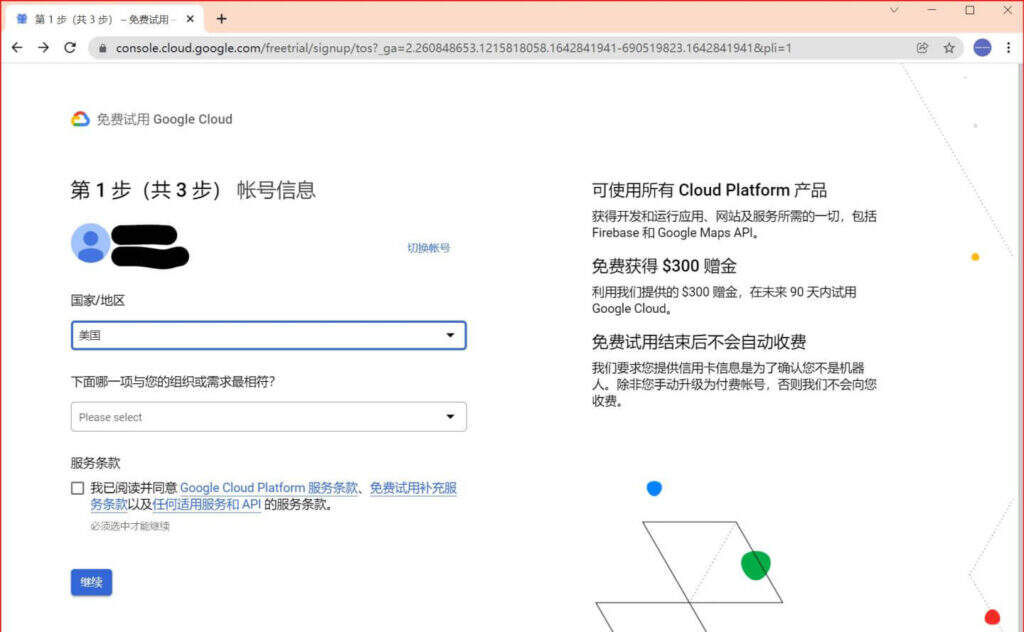Open the tab search chevron
The height and width of the screenshot is (632, 1024).
pos(893,10)
